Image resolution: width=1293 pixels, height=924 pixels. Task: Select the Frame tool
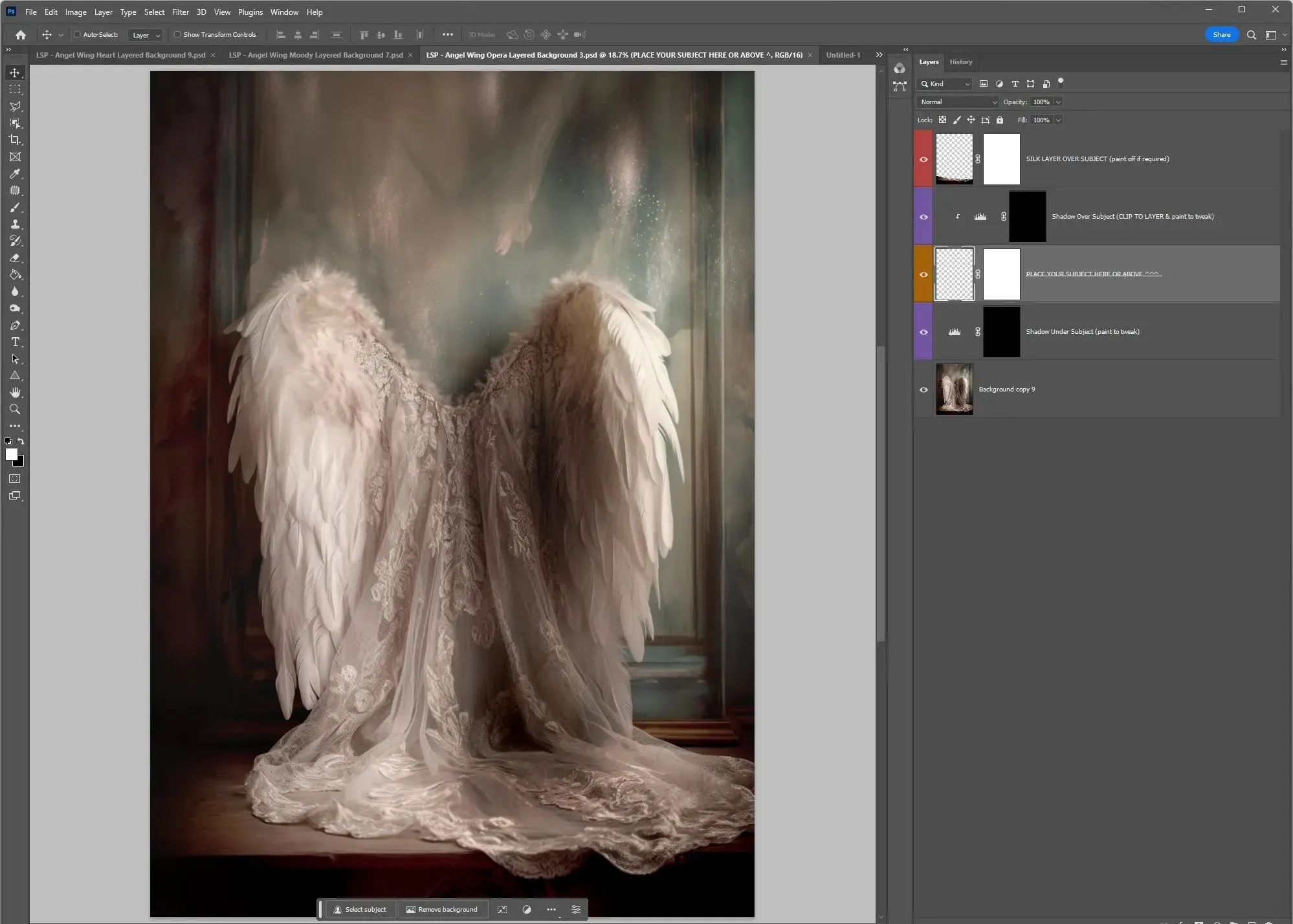(x=15, y=157)
